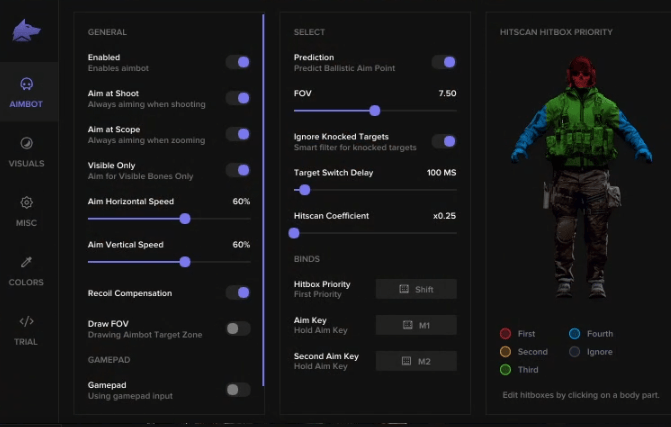The image size is (671, 427).
Task: Click the General panel's purple scrollbar
Action: (263, 200)
